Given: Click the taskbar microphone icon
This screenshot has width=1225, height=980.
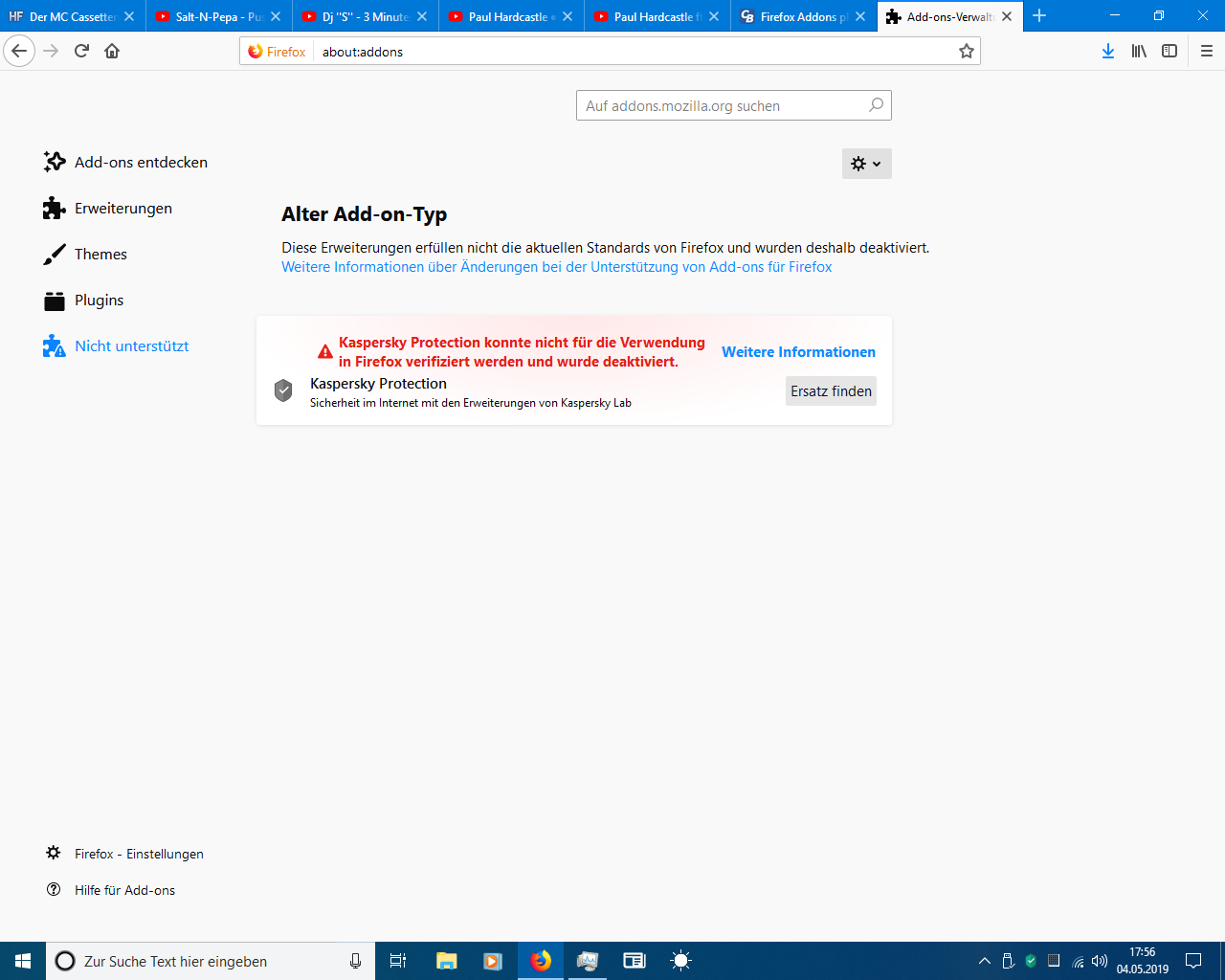Looking at the screenshot, I should 355,961.
